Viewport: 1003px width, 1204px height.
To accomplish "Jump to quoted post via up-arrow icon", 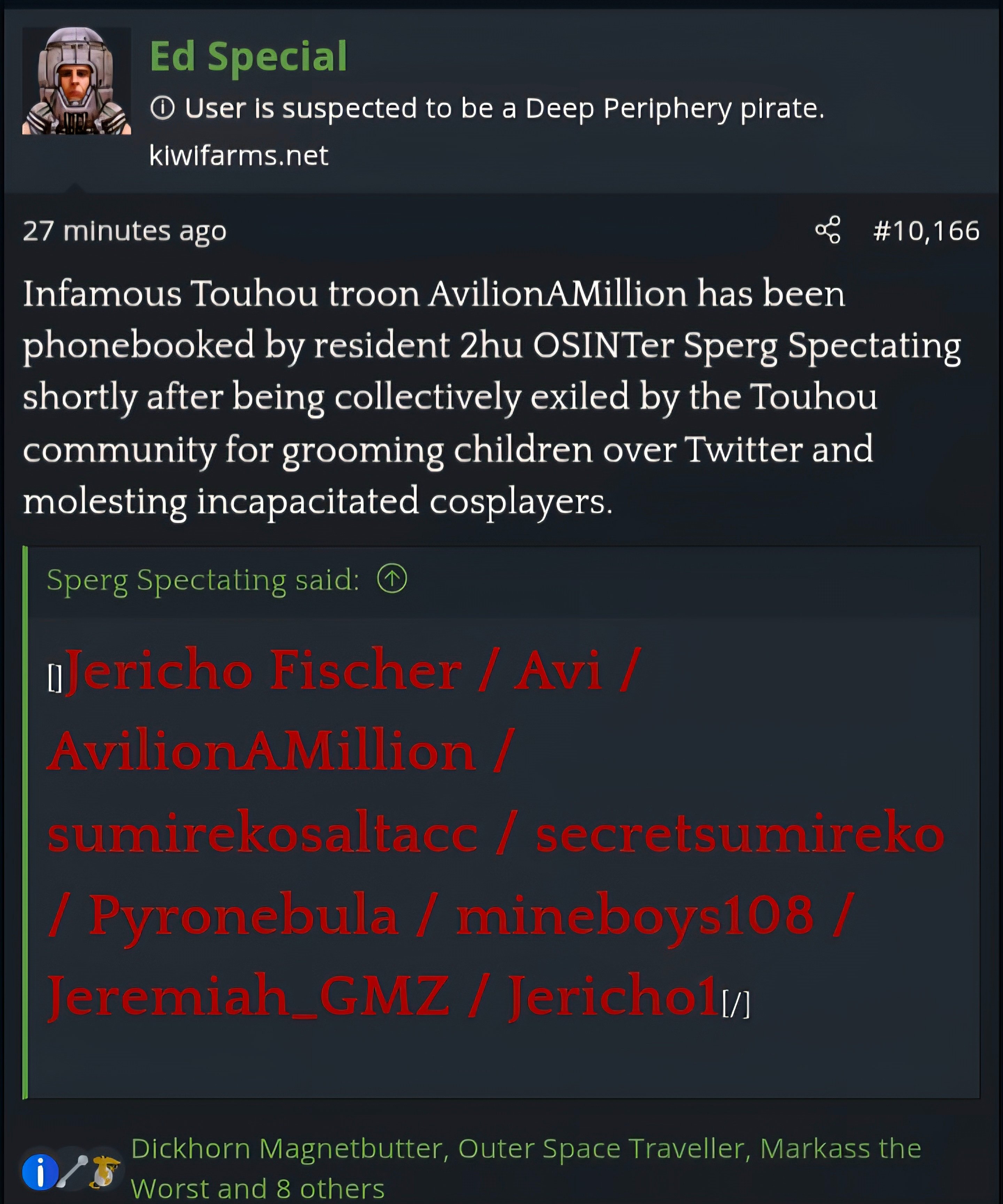I will coord(392,579).
